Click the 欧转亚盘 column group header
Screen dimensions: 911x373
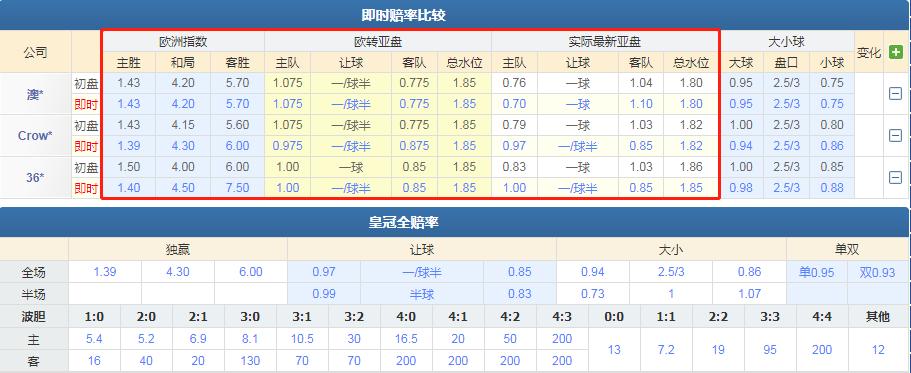tap(378, 42)
